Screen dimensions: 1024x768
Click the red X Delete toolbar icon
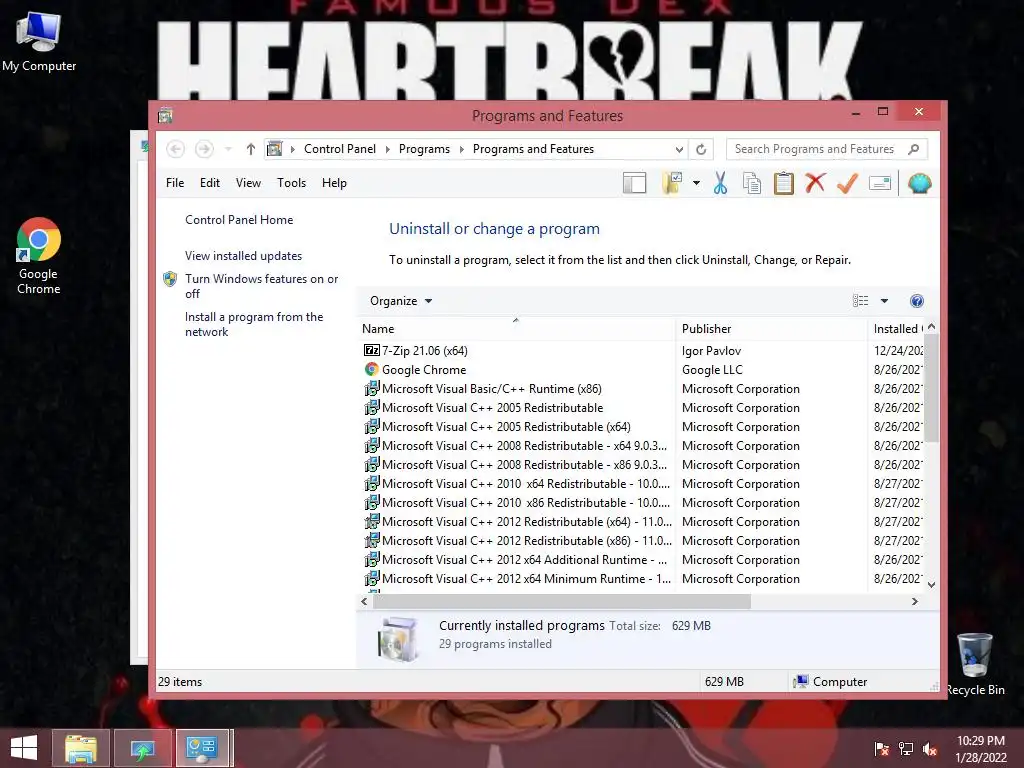(x=815, y=183)
